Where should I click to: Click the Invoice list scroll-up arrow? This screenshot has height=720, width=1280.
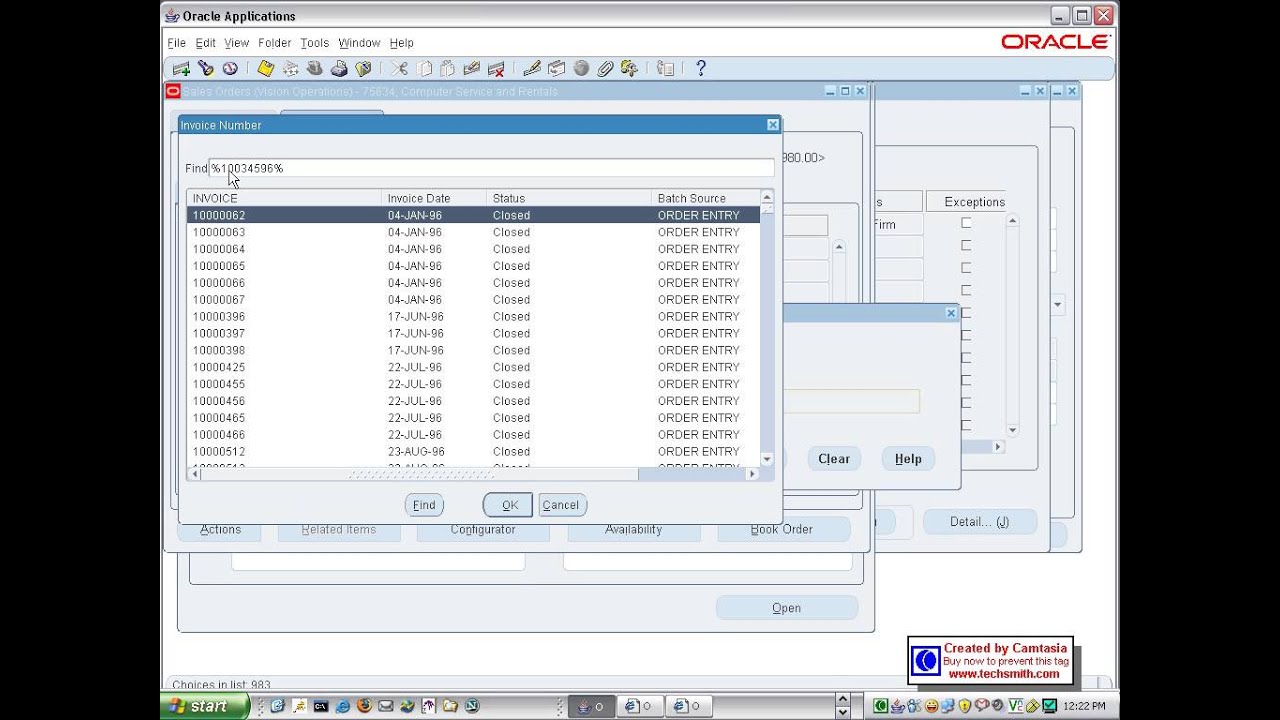[767, 196]
